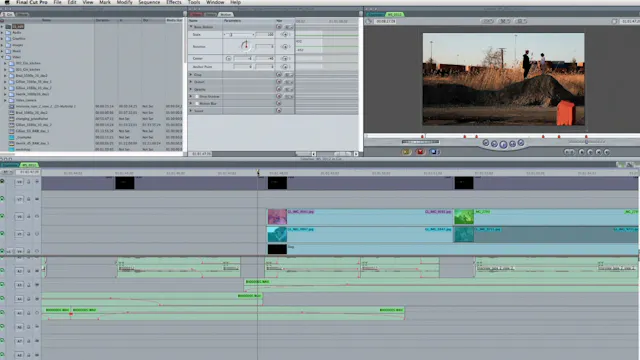Image resolution: width=640 pixels, height=360 pixels.
Task: Lock track A2 in the timeline
Action: pyautogui.click(x=29, y=271)
